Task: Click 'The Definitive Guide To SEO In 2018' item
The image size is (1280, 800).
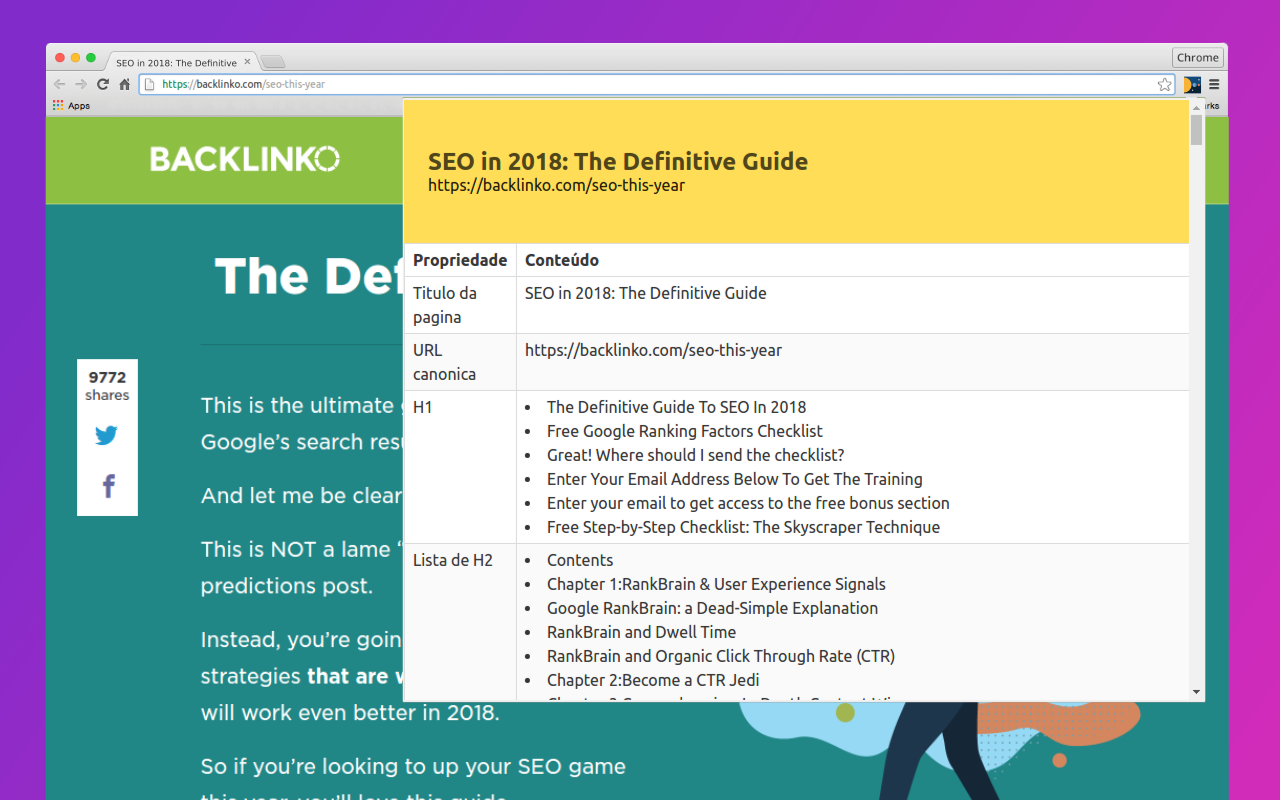Action: pos(676,407)
